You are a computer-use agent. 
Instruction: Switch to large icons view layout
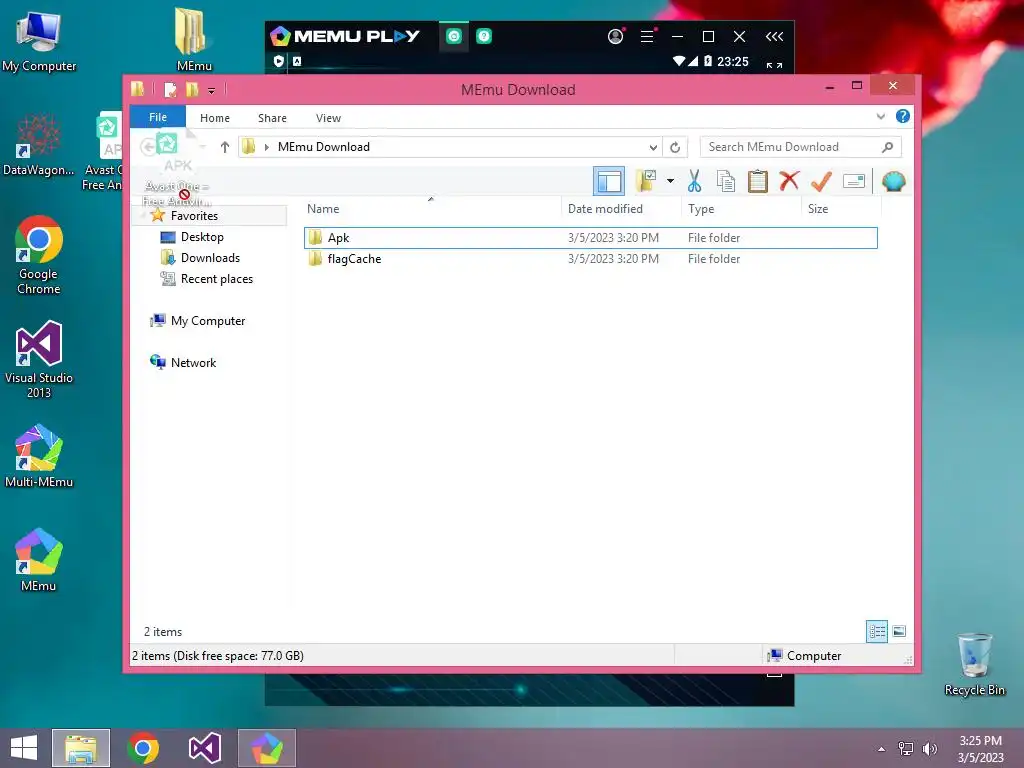tap(899, 631)
